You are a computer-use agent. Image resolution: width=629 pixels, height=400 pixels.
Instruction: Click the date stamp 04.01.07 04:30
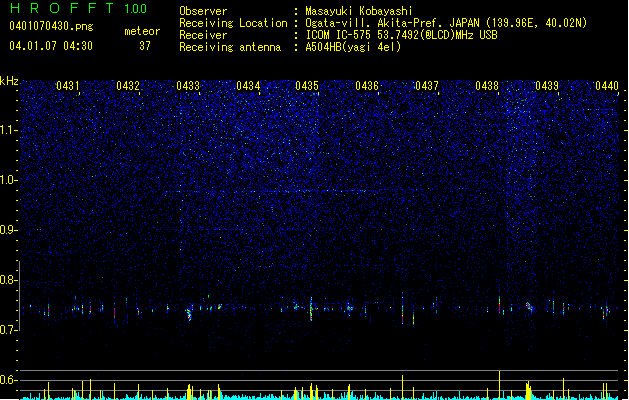(51, 46)
